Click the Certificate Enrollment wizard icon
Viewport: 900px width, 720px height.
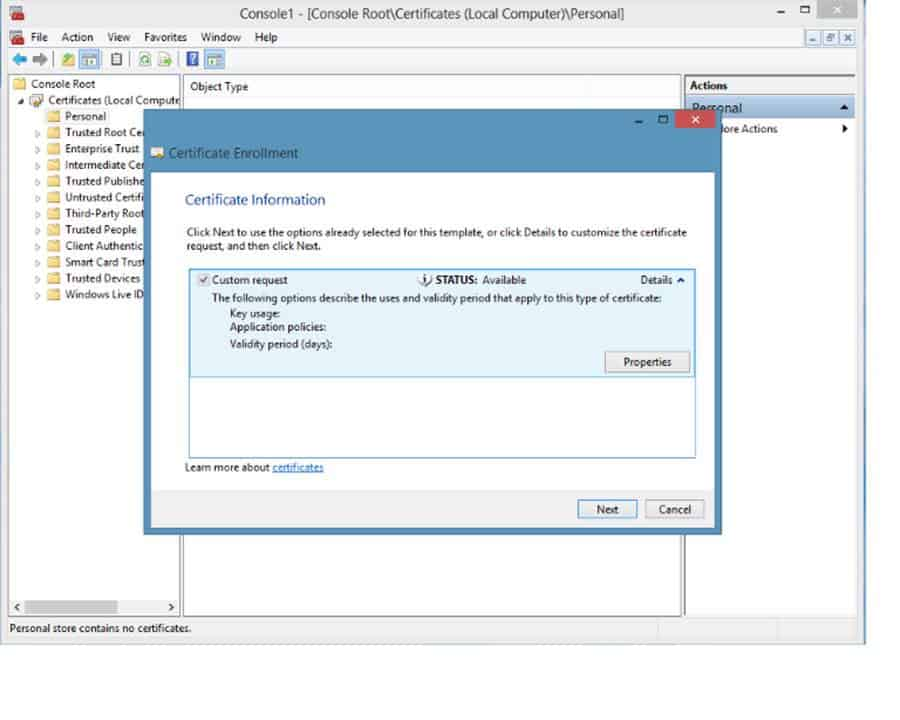point(157,153)
